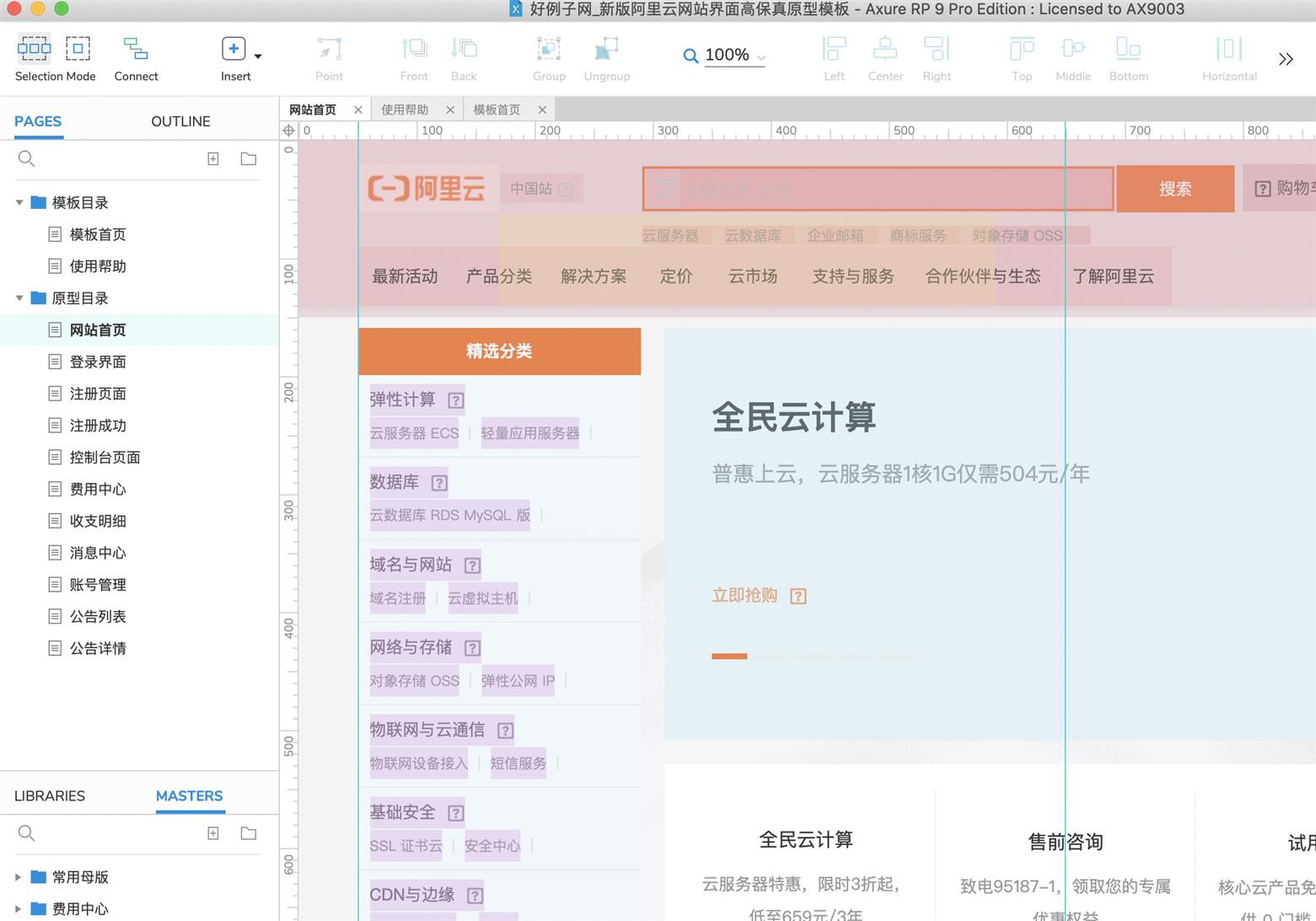Switch to the 模板首页 canvas tab
The width and height of the screenshot is (1316, 921).
(x=497, y=110)
